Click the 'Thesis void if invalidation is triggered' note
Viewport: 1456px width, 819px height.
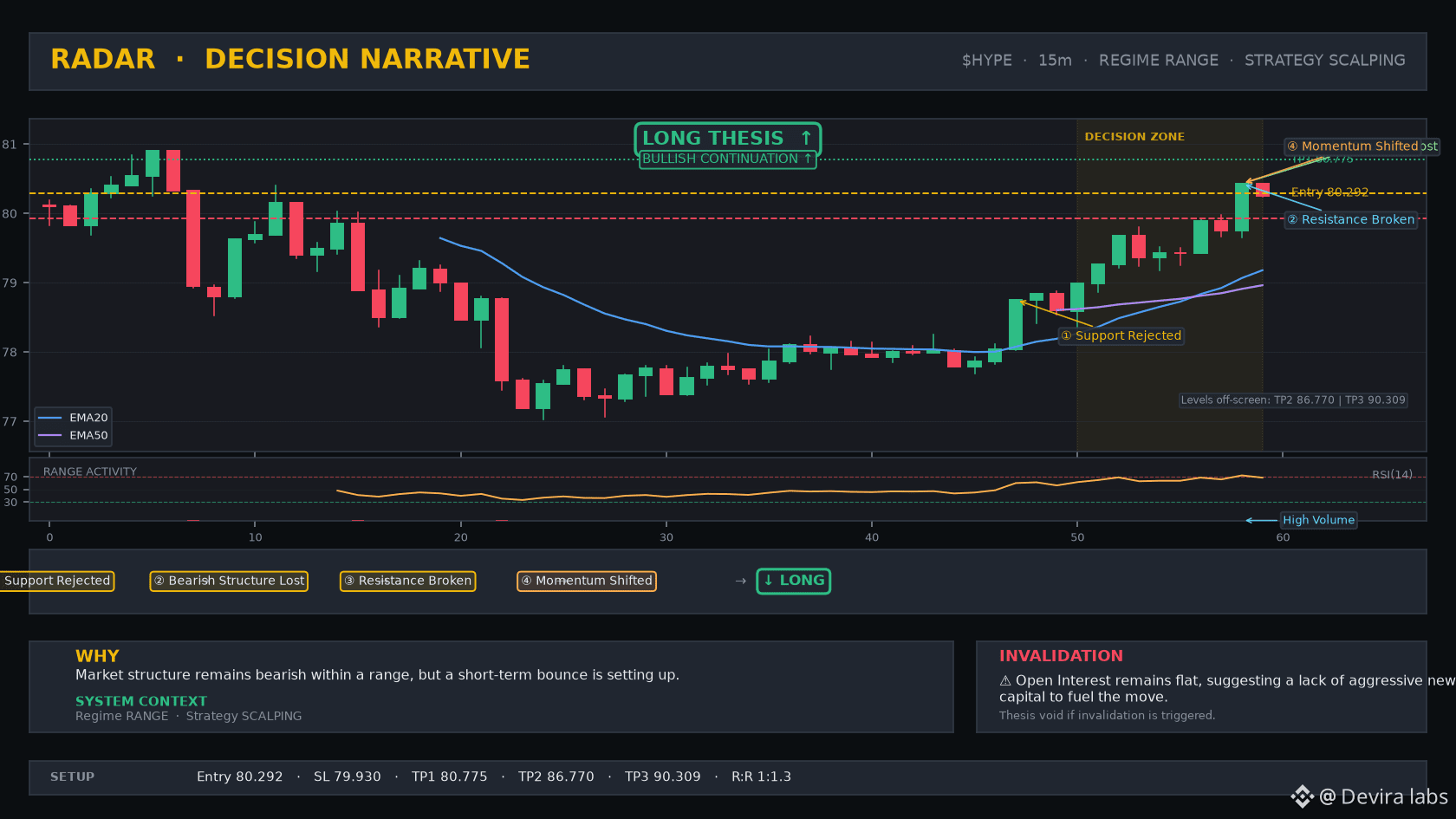coord(1107,716)
